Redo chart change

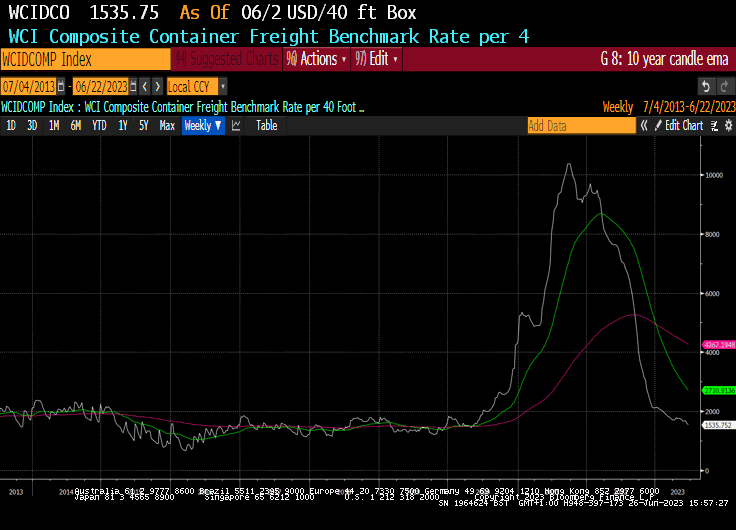click(725, 86)
